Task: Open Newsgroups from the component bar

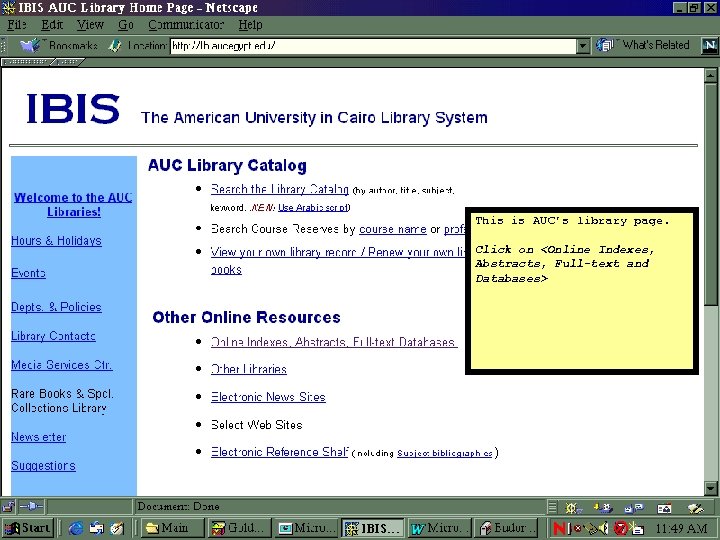Action: 634,508
